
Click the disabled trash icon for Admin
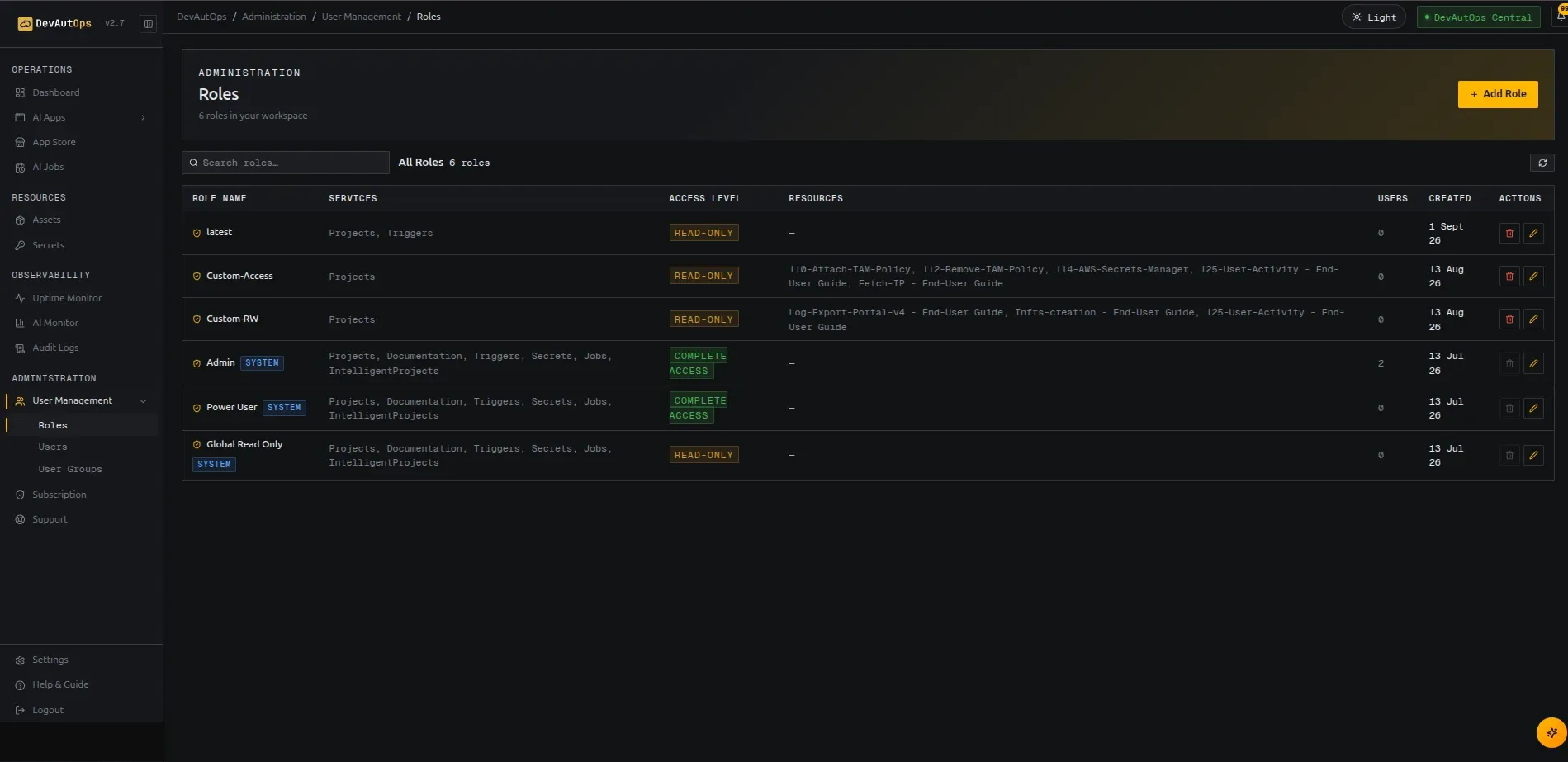pos(1509,363)
